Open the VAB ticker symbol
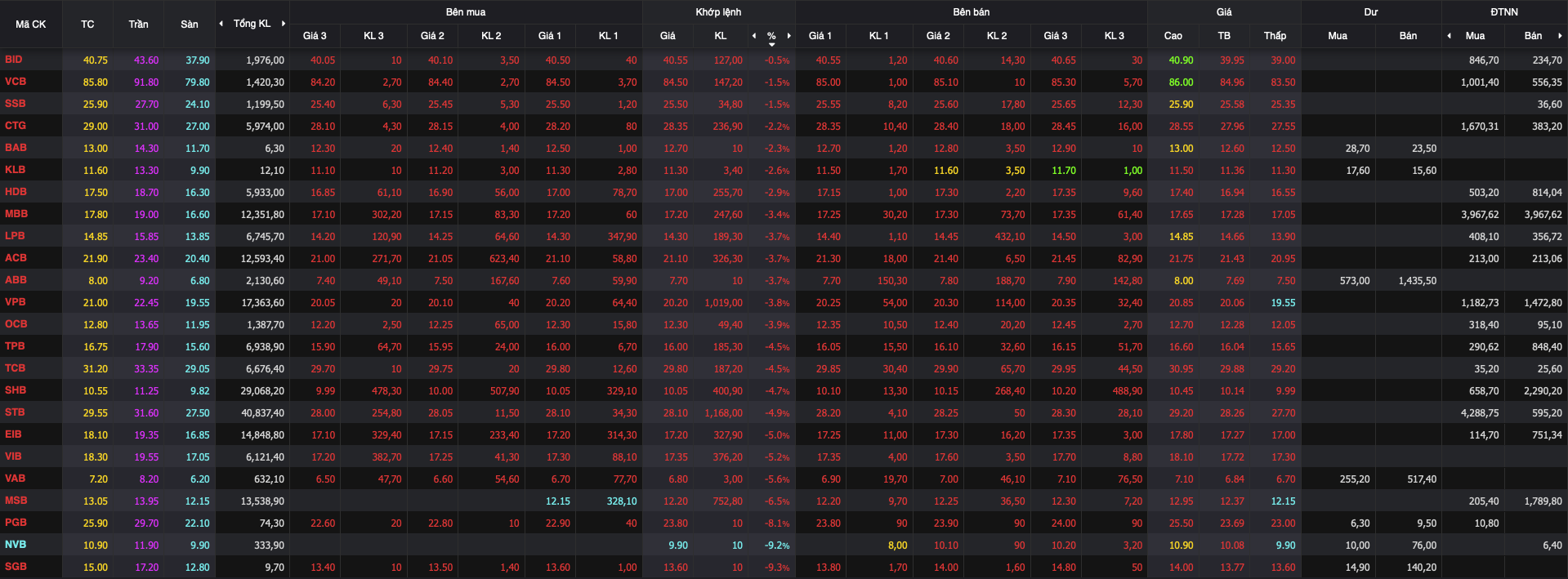Screen dimensions: 1568x579 (15, 479)
